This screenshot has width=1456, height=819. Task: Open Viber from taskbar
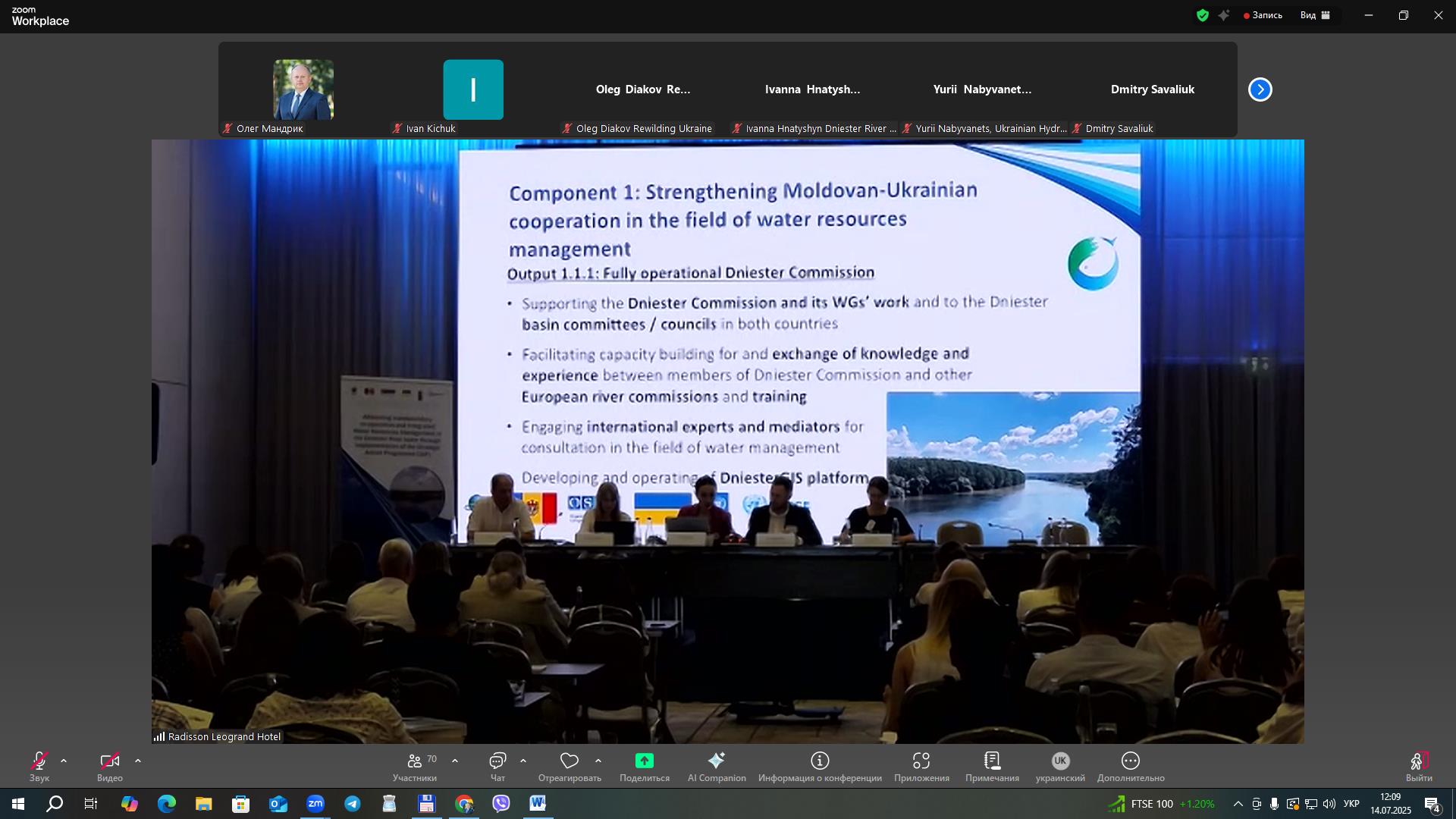[501, 804]
